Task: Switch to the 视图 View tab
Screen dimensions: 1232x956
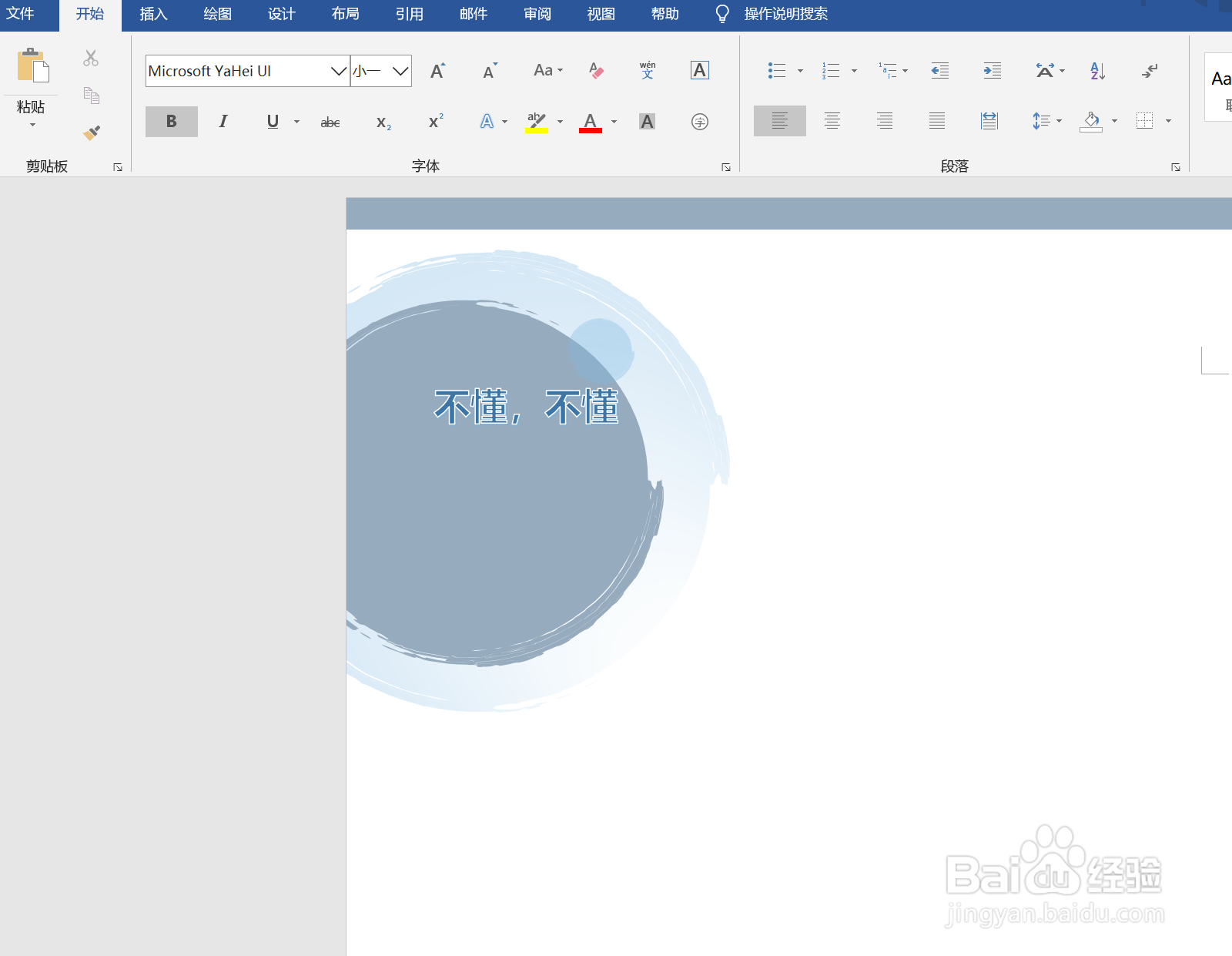Action: (x=601, y=14)
